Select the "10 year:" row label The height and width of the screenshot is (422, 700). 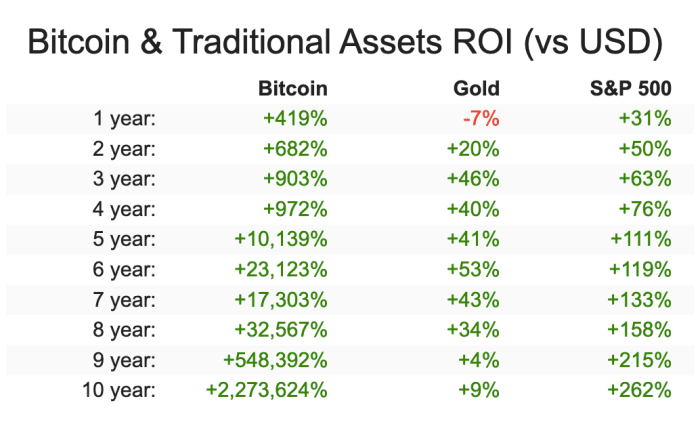click(x=118, y=389)
